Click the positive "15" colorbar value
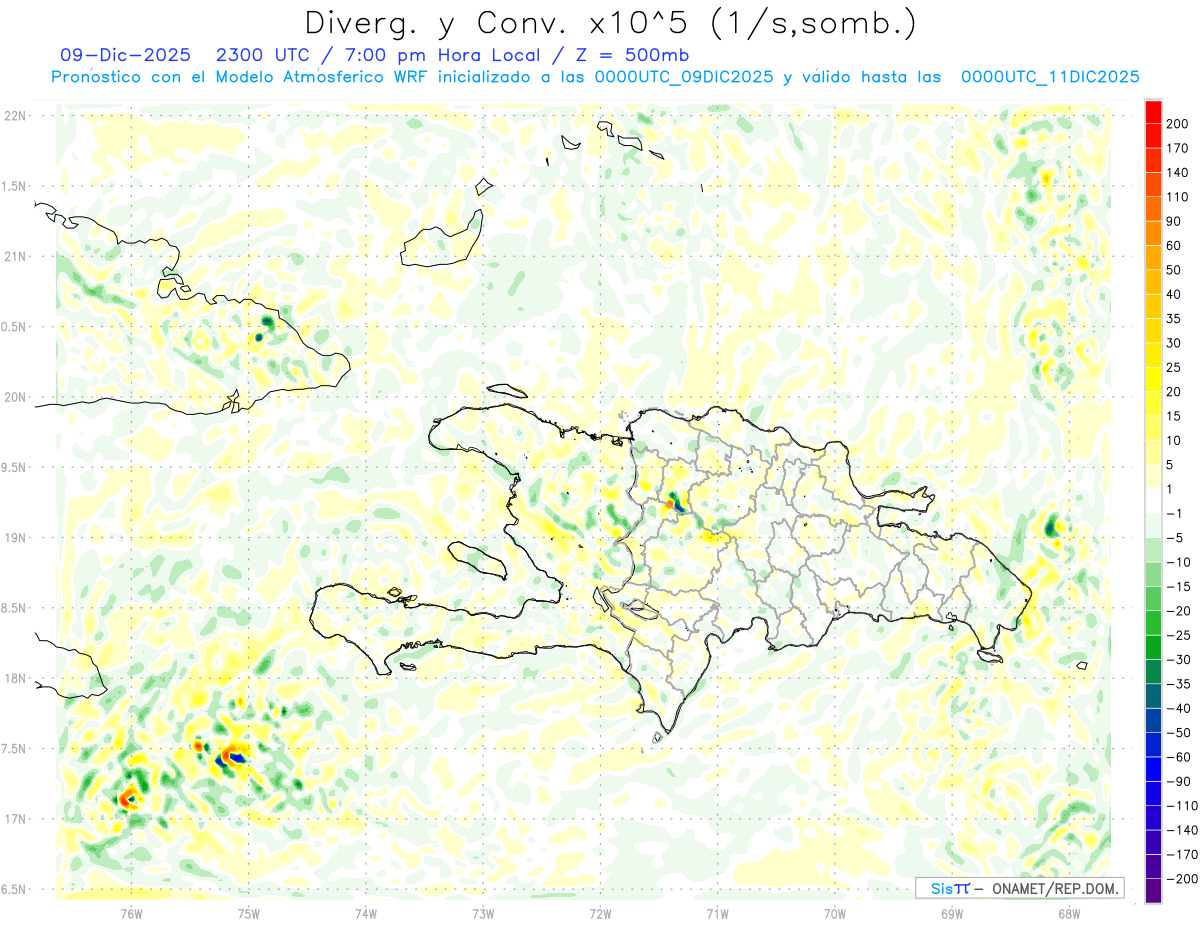Viewport: 1200px width, 927px height. 1175,416
